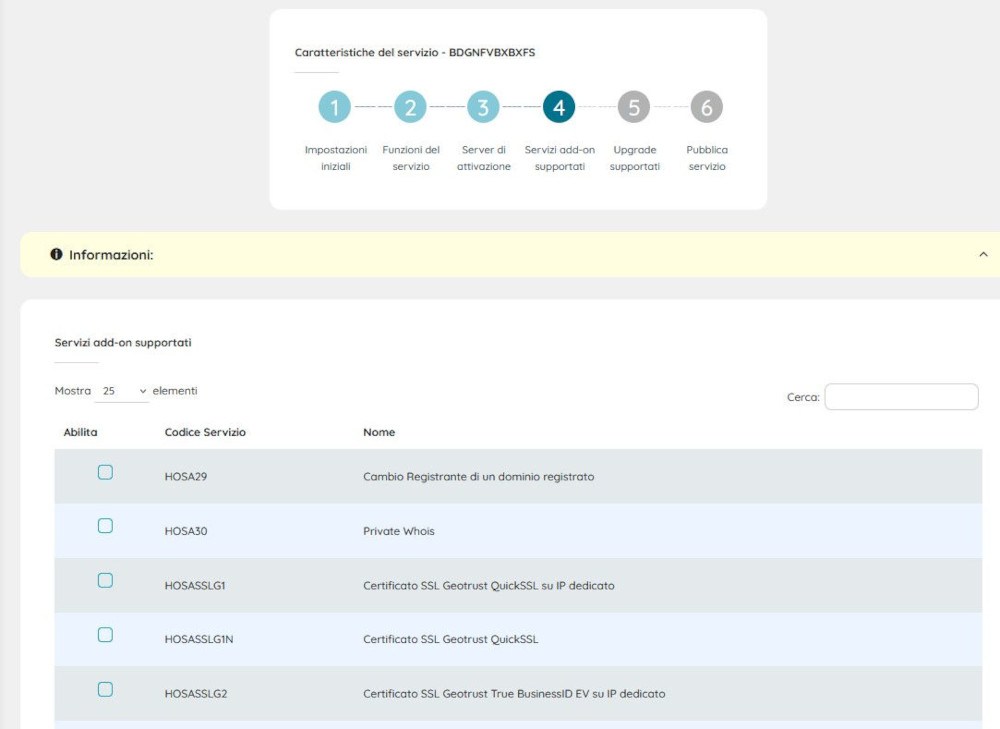Expand the Informazioni yellow banner
This screenshot has height=729, width=1000.
point(500,255)
